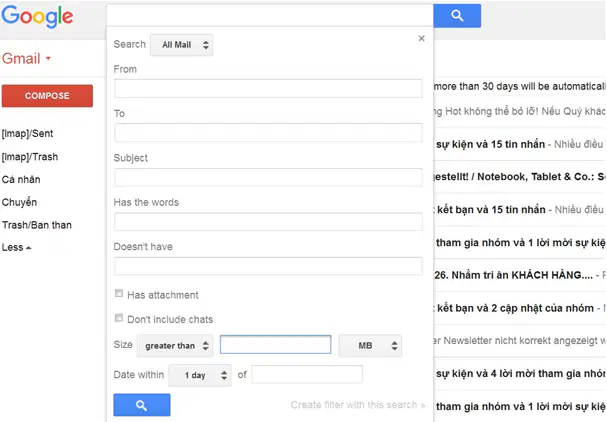The width and height of the screenshot is (607, 422).
Task: Open the Google logo homepage
Action: (37, 16)
